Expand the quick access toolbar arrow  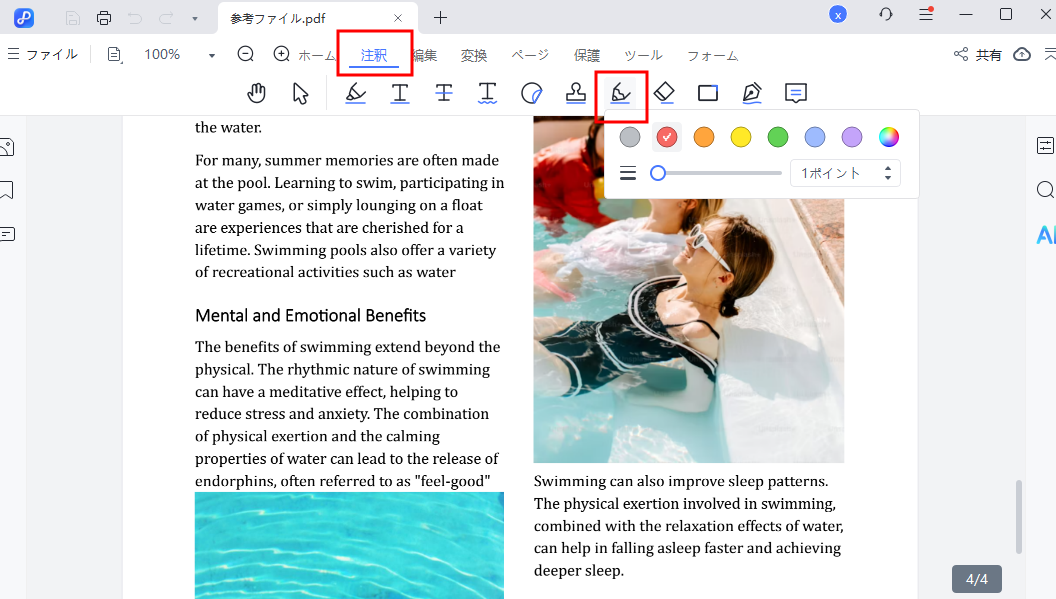coord(194,17)
